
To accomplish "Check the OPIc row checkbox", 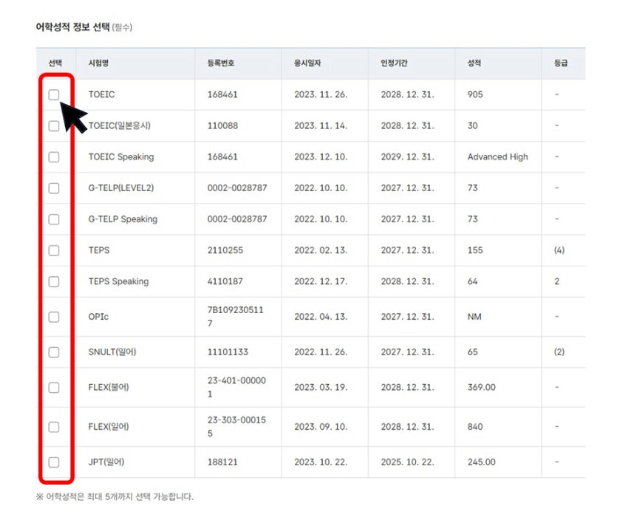I will (x=54, y=317).
